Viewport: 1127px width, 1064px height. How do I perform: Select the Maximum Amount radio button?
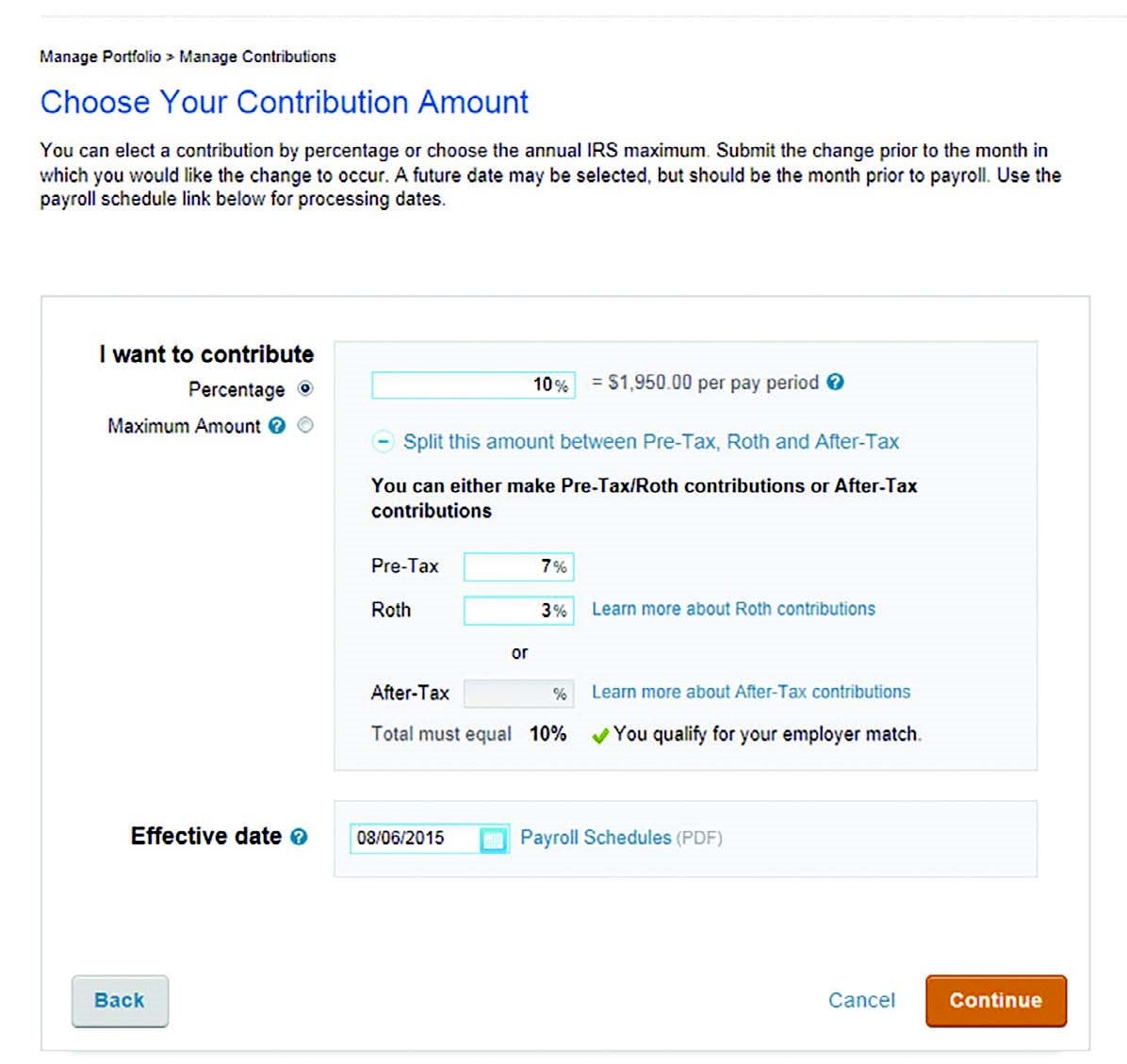[x=305, y=426]
